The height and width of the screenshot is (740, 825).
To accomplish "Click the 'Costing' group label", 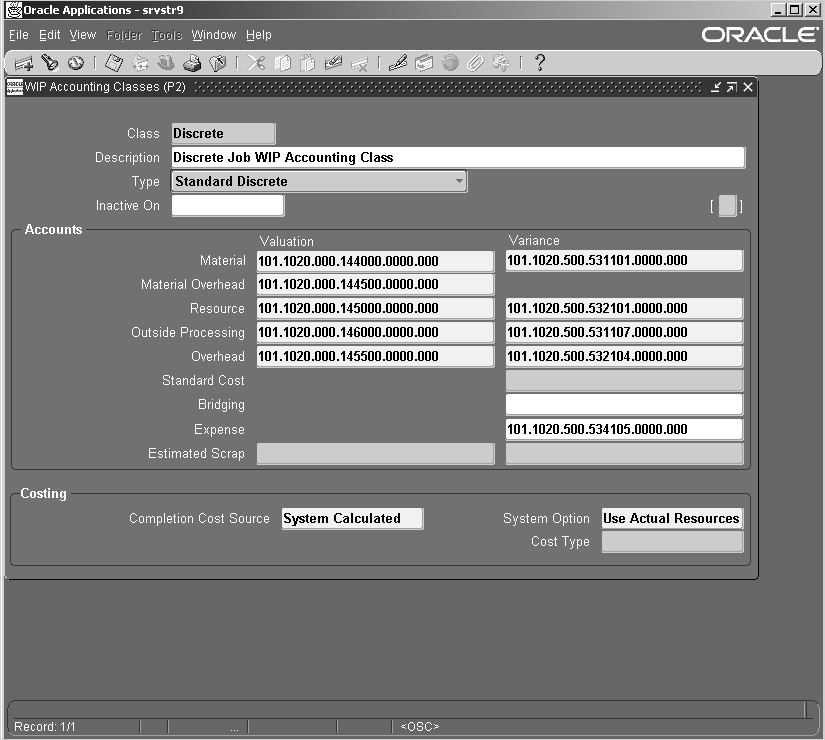I will (x=44, y=494).
